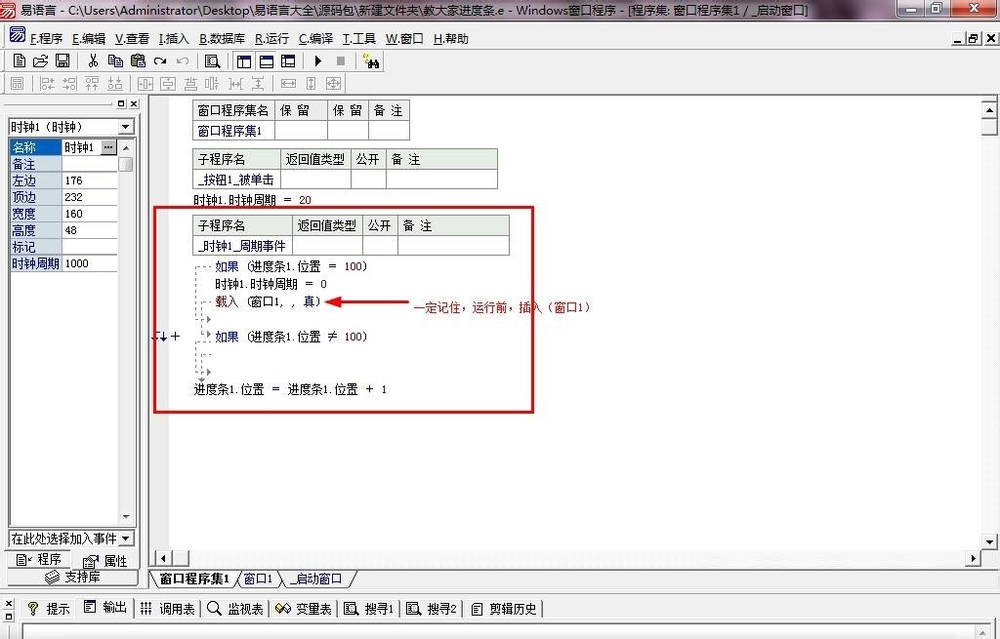Screen dimensions: 1000x639
Task: Open the 在此处选择加入事件 event dropdown
Action: (125, 539)
